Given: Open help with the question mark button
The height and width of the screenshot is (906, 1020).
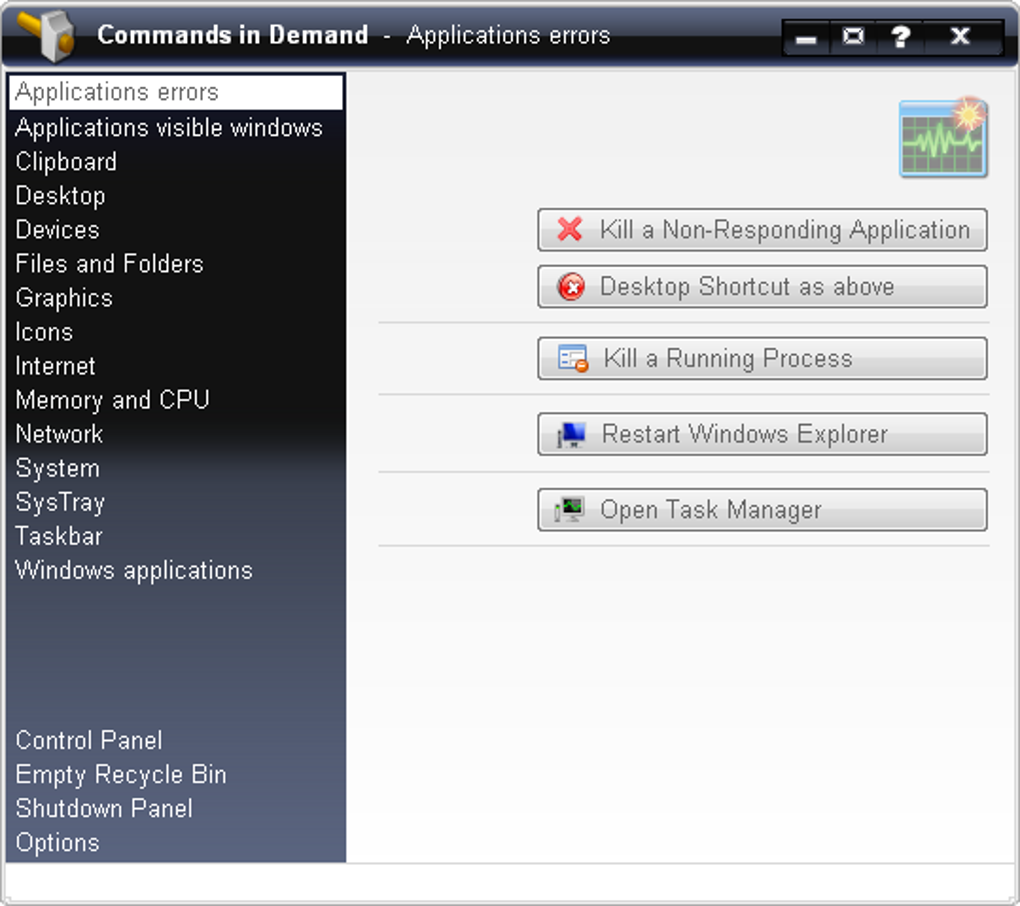Looking at the screenshot, I should point(901,37).
